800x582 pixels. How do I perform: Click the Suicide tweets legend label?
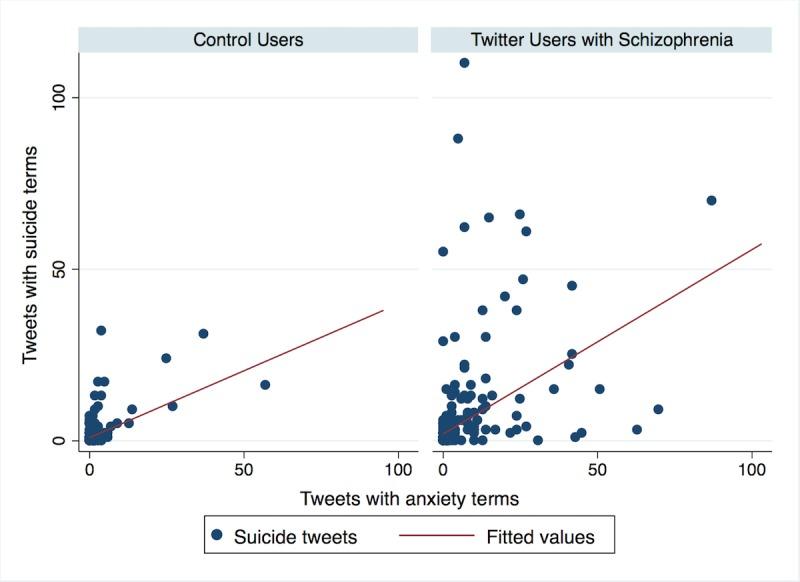pos(295,537)
